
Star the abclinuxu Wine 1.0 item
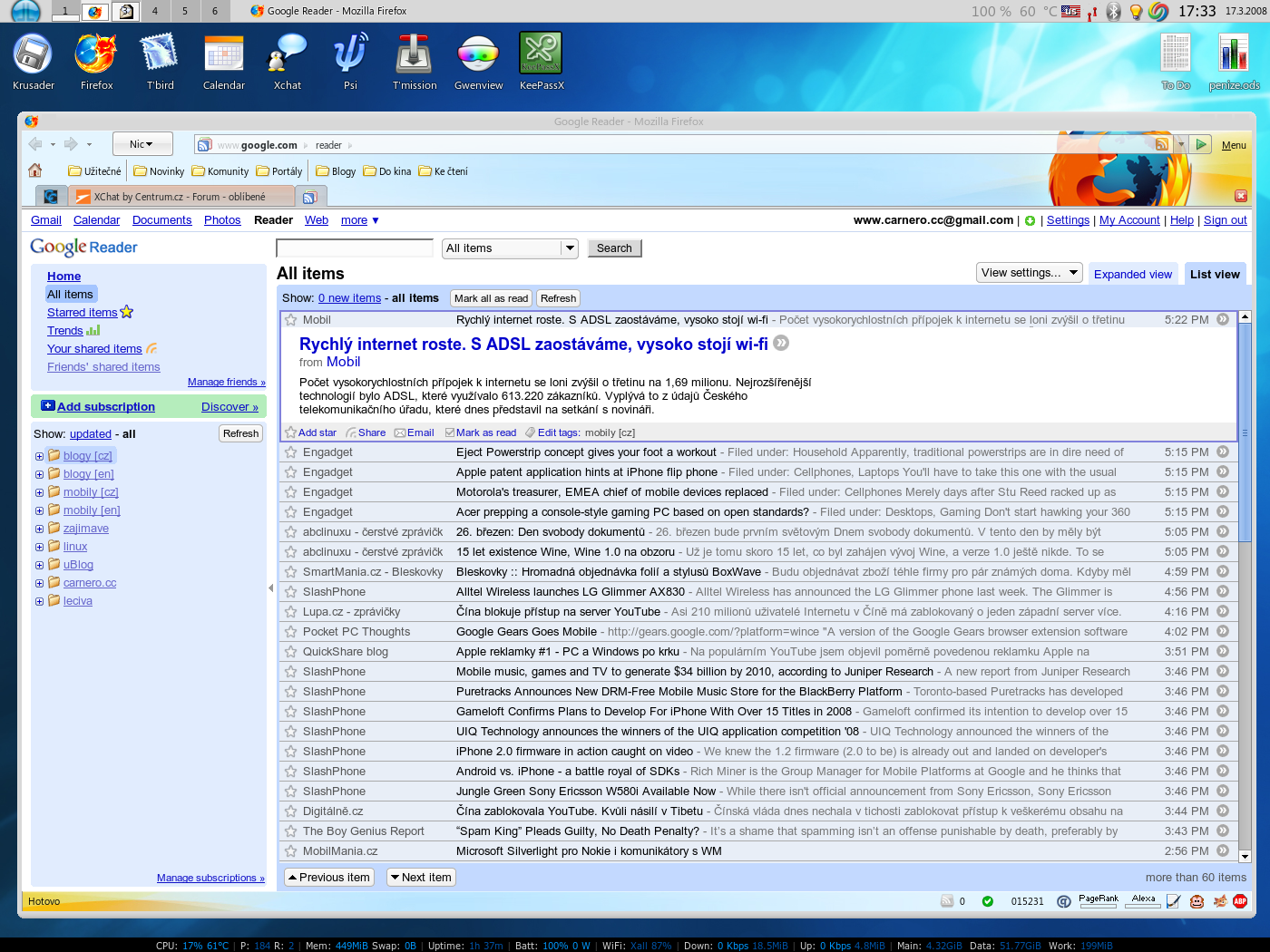click(291, 552)
